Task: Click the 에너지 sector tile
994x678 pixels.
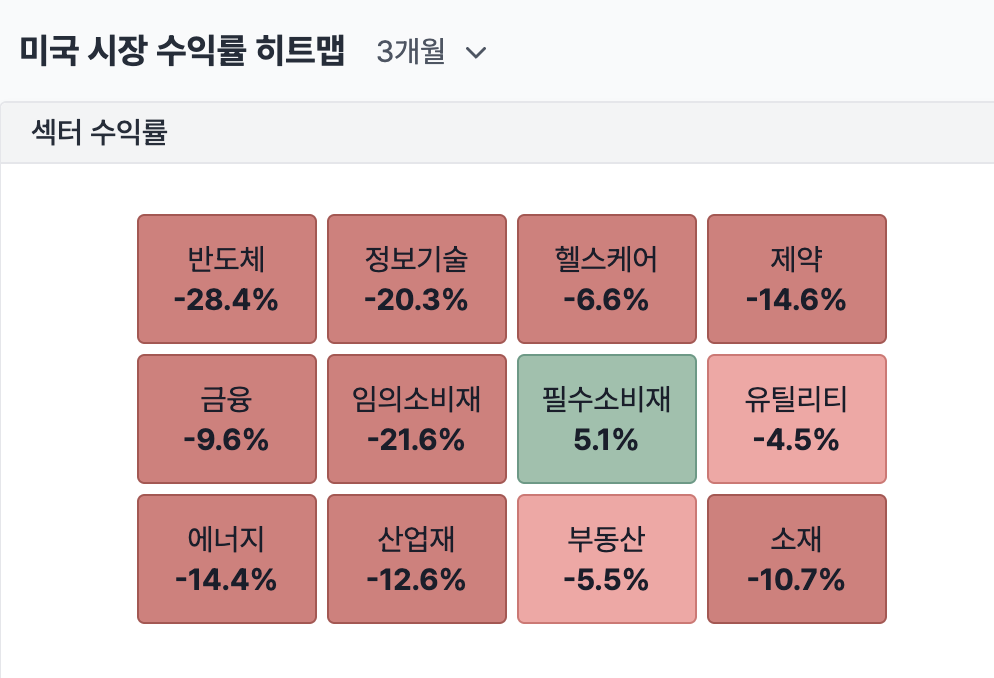Action: click(x=226, y=559)
